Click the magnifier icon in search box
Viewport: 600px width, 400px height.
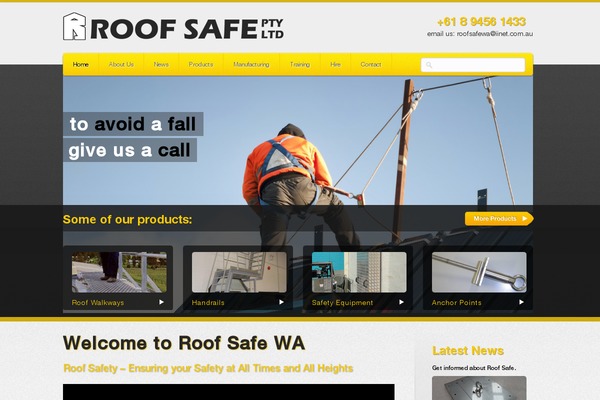pos(429,65)
